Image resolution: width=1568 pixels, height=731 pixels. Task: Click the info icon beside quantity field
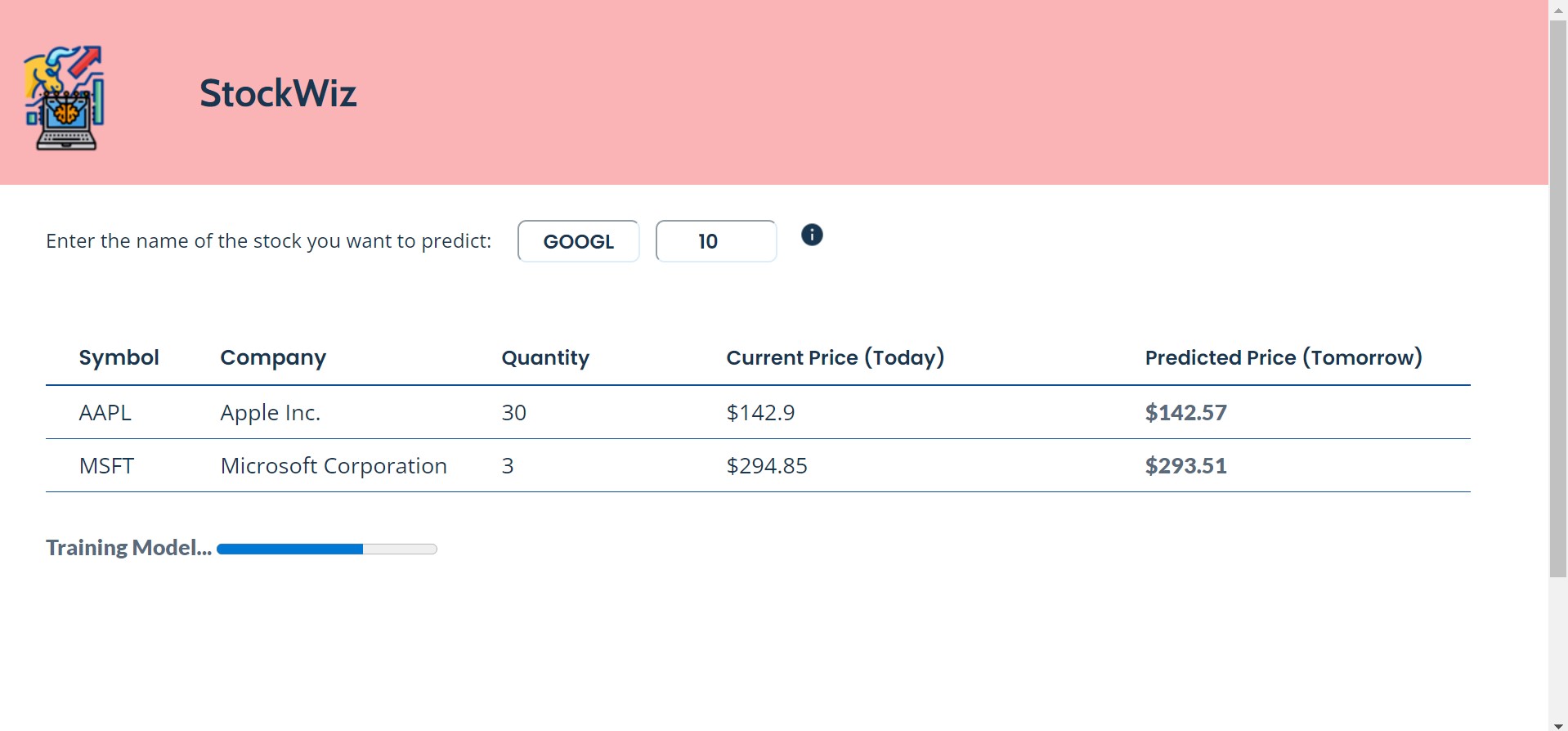point(811,235)
